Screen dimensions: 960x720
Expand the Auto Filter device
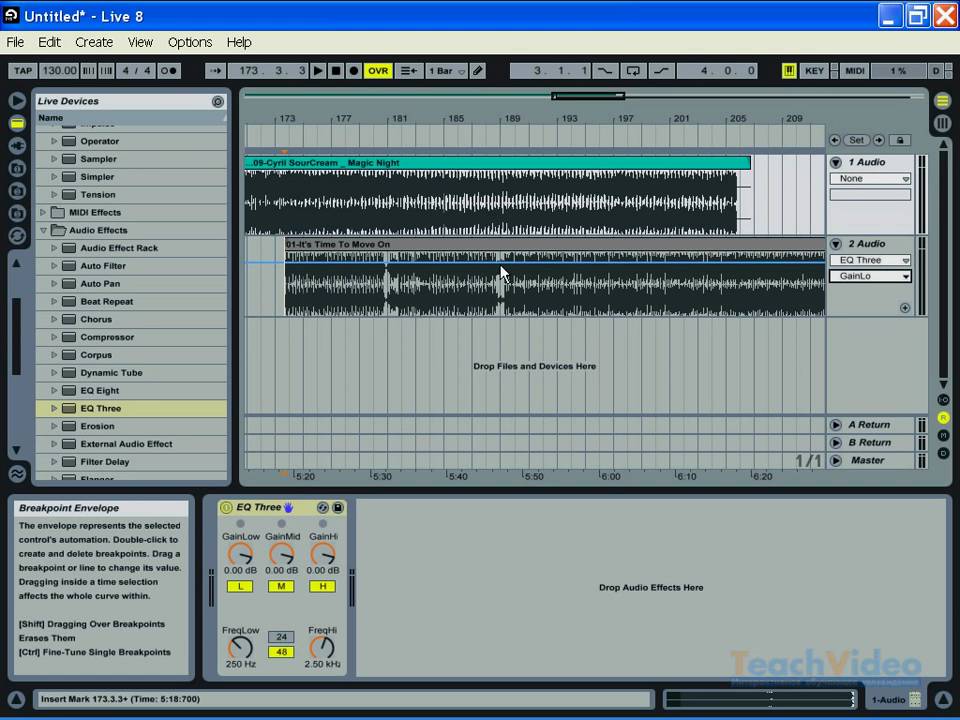pyautogui.click(x=54, y=266)
